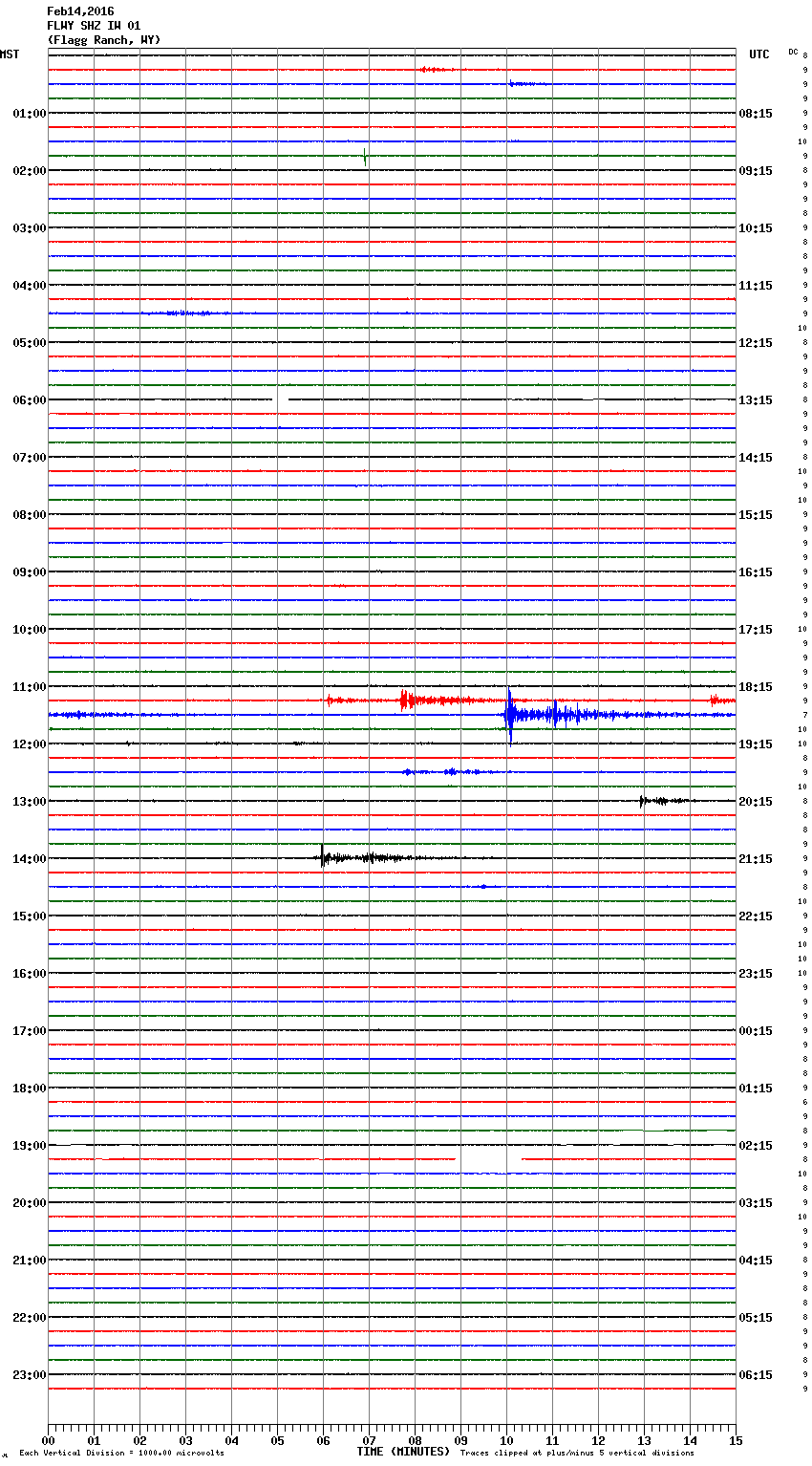The height and width of the screenshot is (1466, 812).
Task: Click the minute-axis tick label 15
Action: click(x=736, y=1440)
